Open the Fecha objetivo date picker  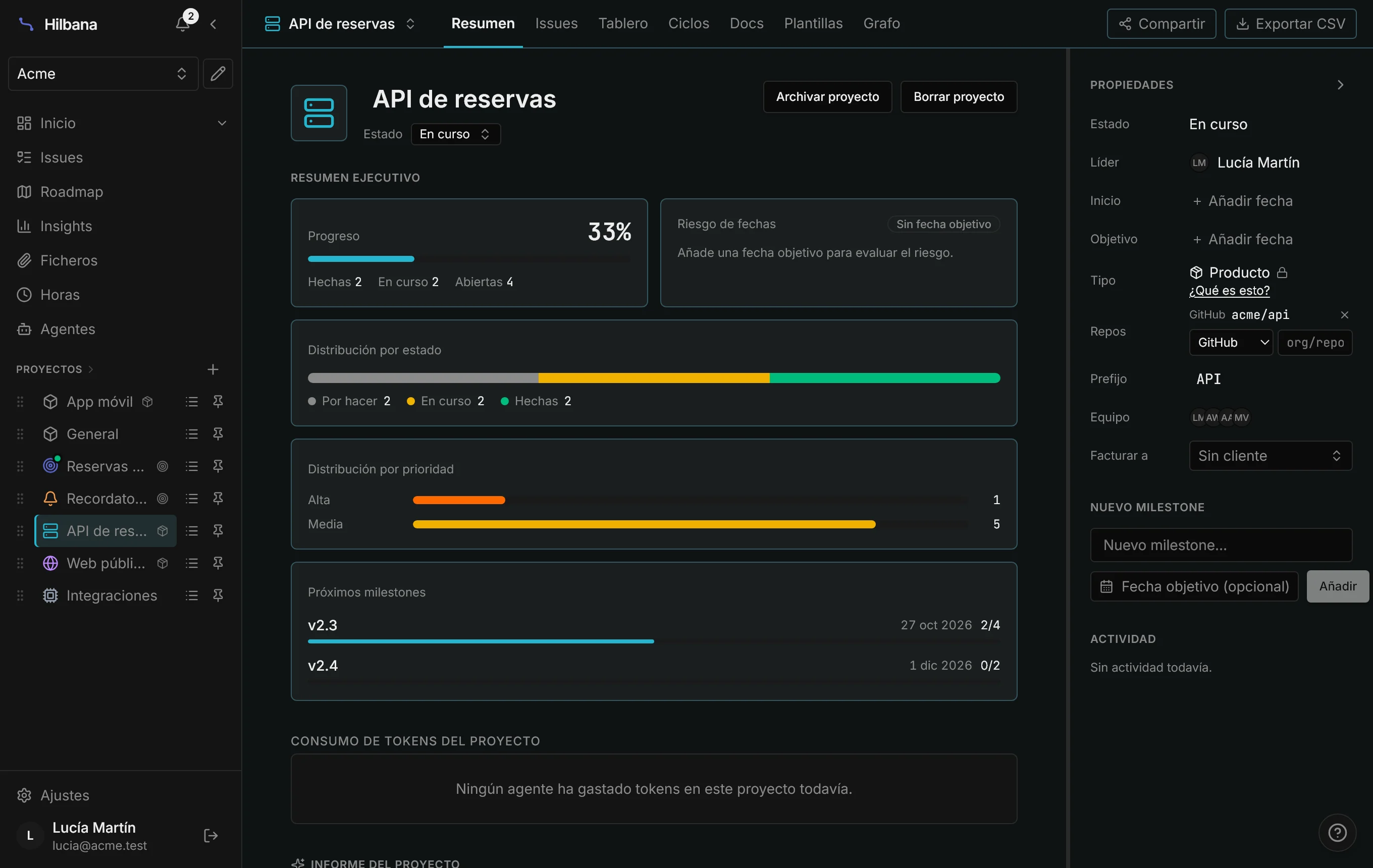(1194, 586)
